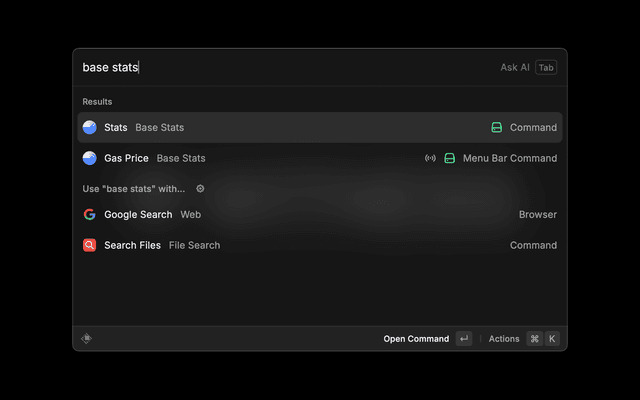
Task: Click the red Search Files icon
Action: coord(90,245)
